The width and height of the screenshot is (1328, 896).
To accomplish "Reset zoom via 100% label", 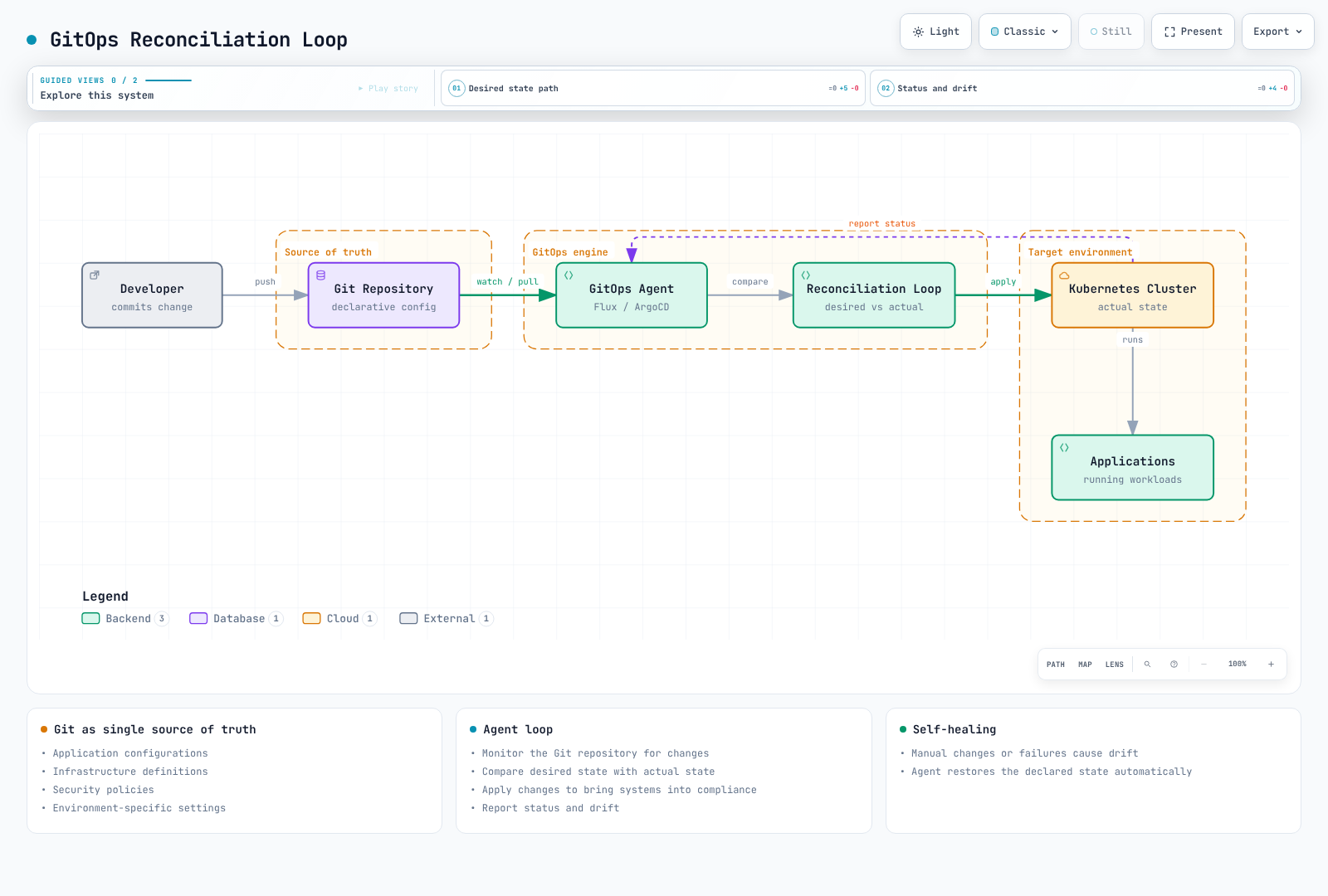I will pos(1238,665).
